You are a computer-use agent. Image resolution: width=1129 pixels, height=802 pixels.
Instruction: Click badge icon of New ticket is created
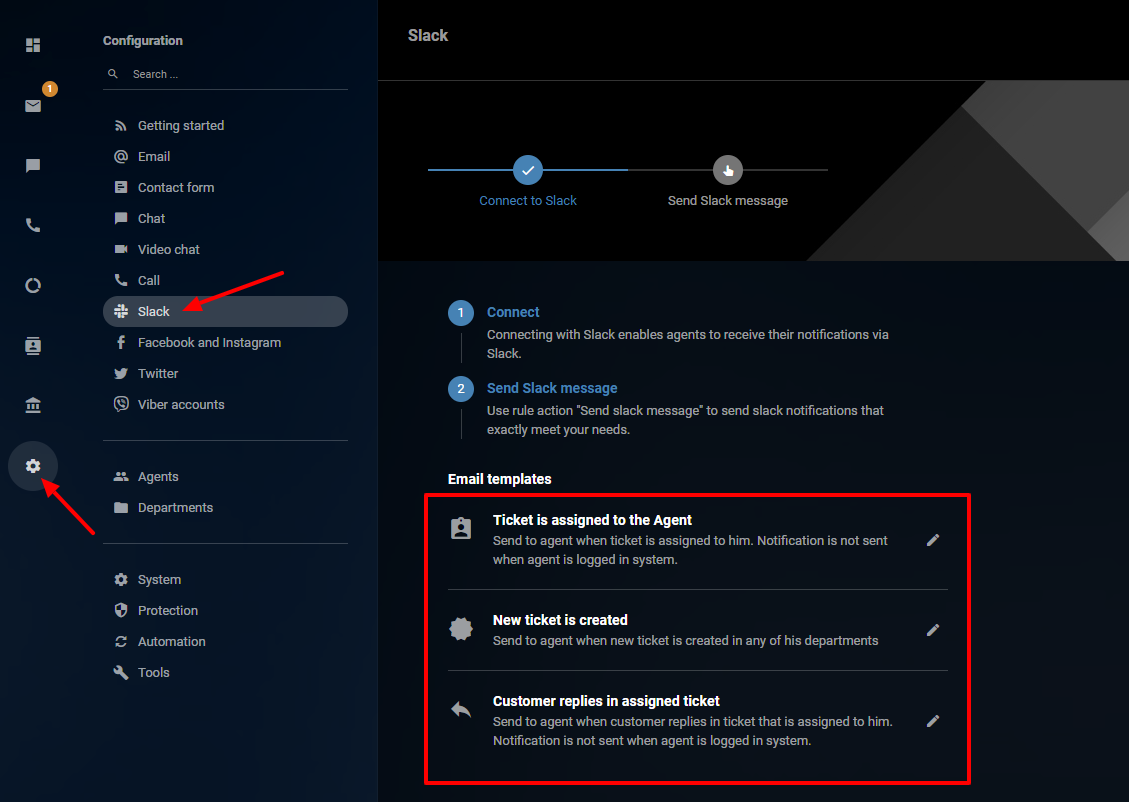pyautogui.click(x=461, y=628)
